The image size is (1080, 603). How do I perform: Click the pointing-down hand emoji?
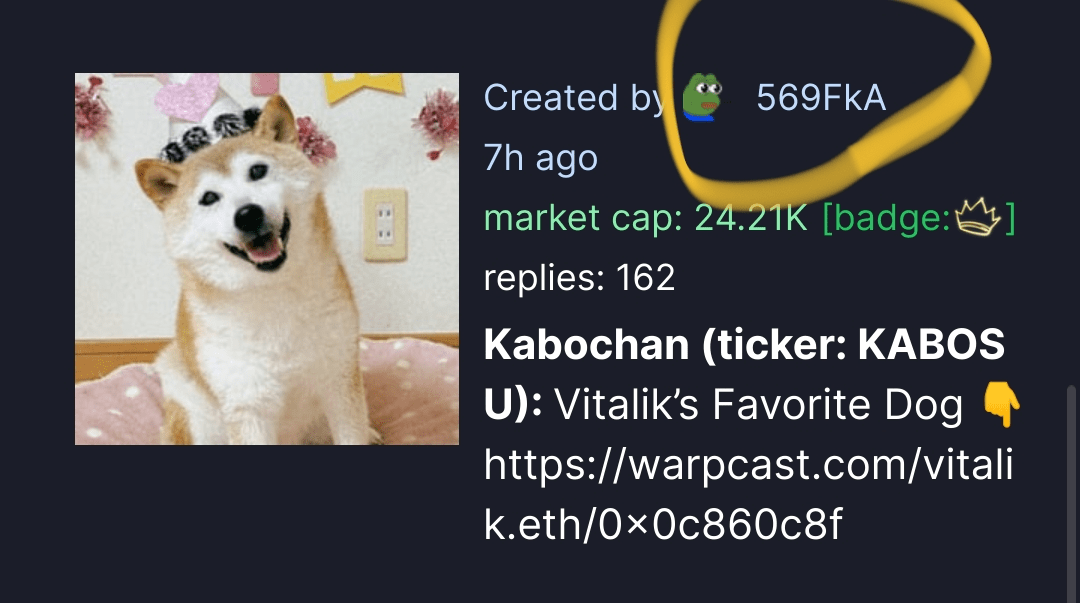click(1002, 405)
